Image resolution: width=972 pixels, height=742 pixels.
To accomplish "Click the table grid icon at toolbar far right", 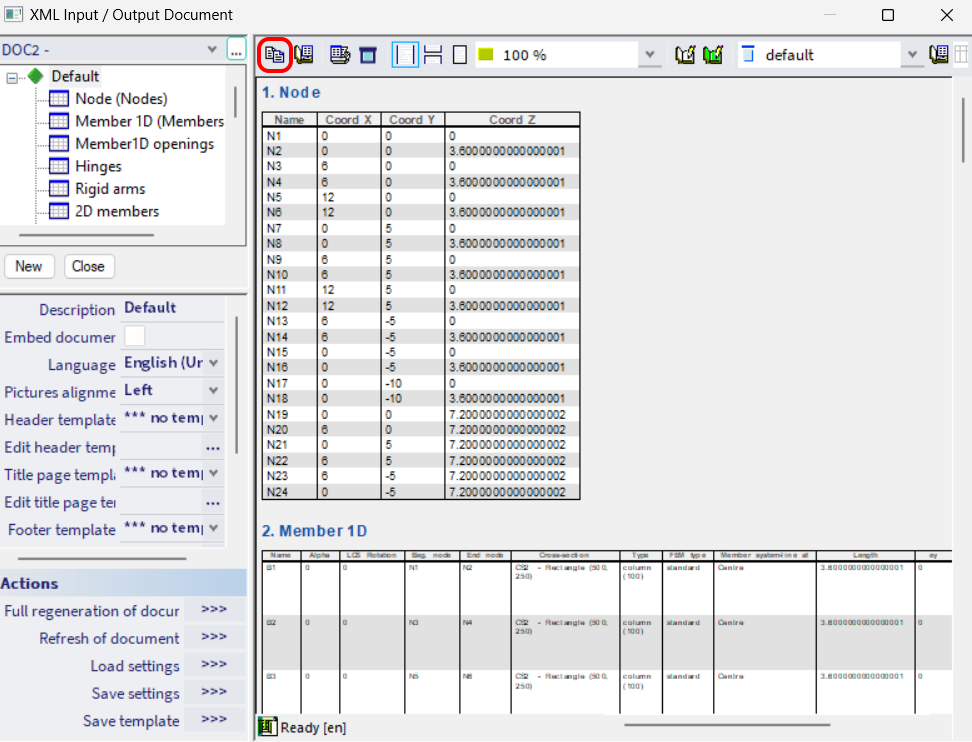I will [960, 54].
